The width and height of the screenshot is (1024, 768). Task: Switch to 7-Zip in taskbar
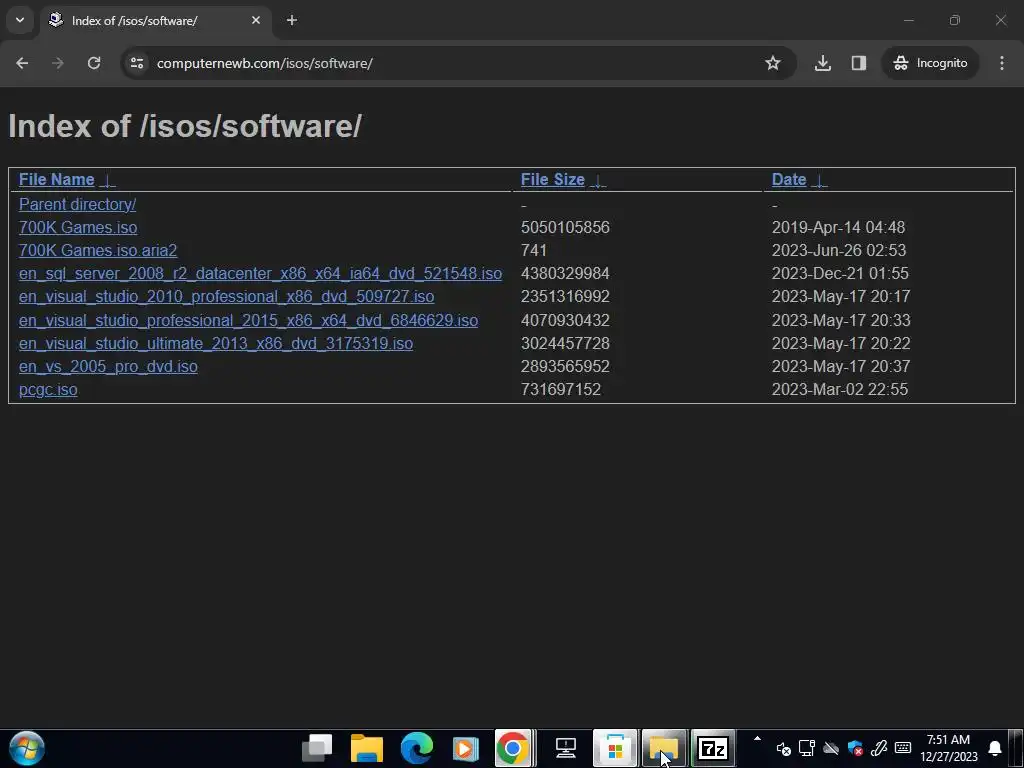(x=713, y=748)
